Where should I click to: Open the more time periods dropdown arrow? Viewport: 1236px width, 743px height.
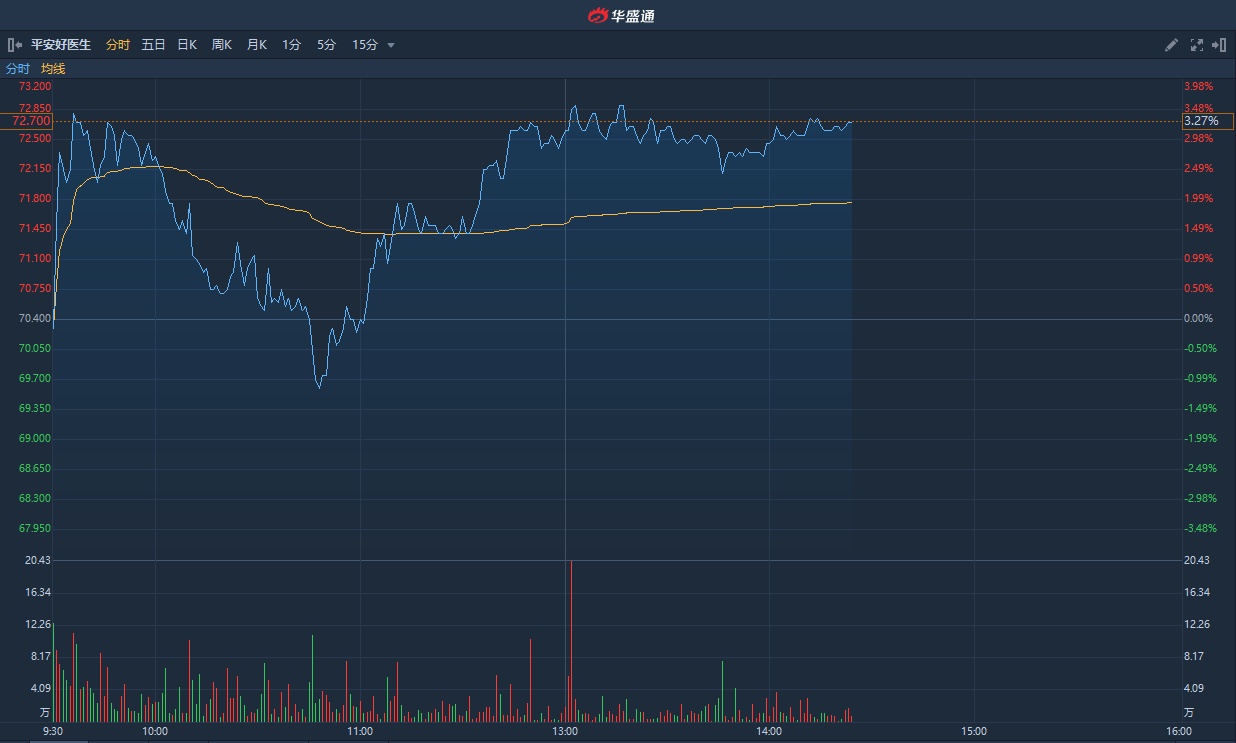[391, 45]
